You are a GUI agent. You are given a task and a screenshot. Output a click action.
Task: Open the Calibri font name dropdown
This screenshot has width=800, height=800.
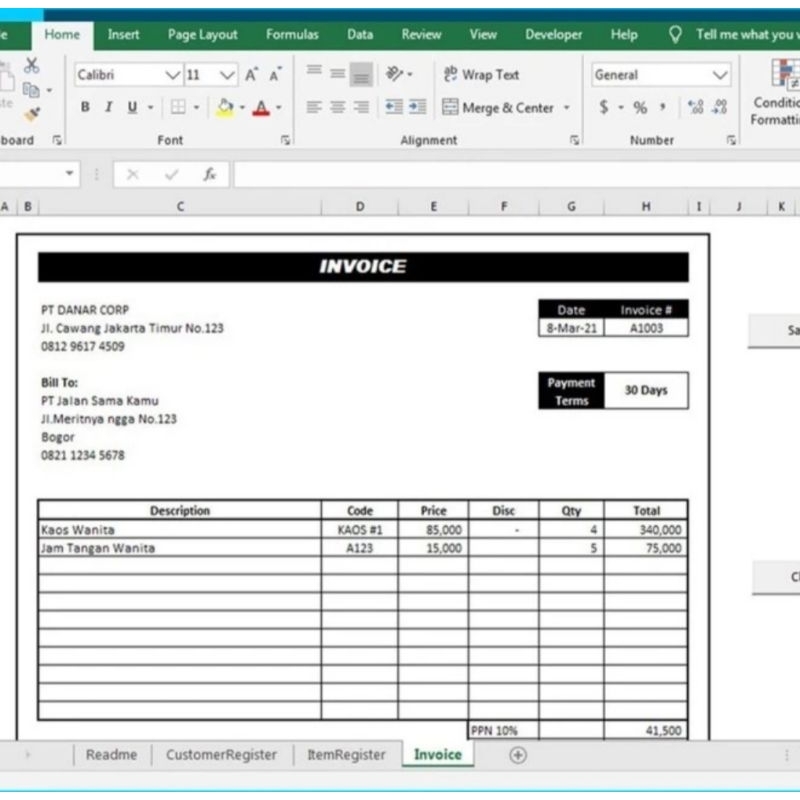coord(173,75)
